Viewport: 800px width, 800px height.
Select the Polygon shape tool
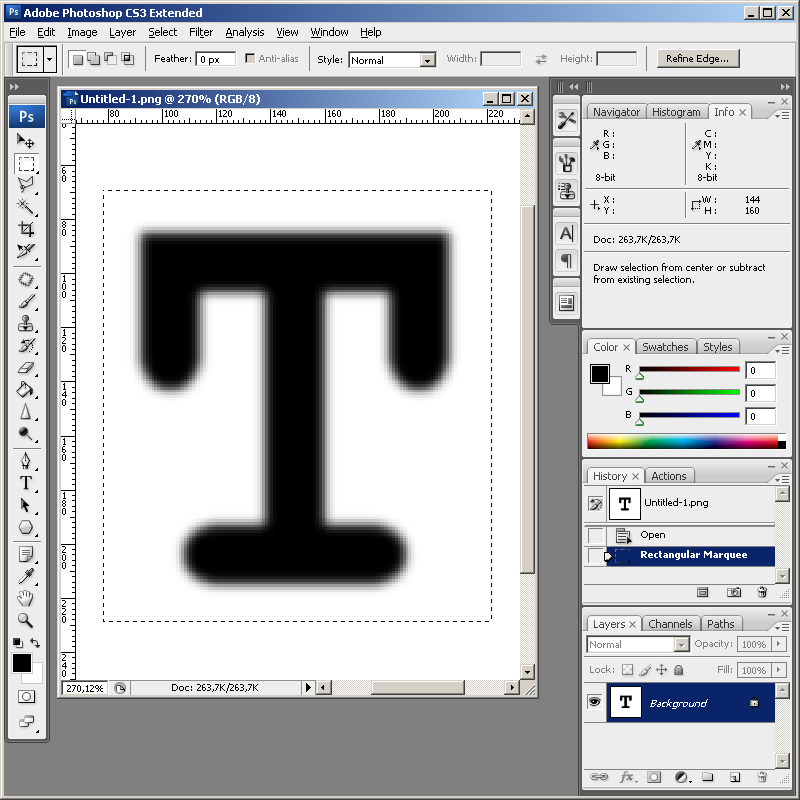(26, 527)
